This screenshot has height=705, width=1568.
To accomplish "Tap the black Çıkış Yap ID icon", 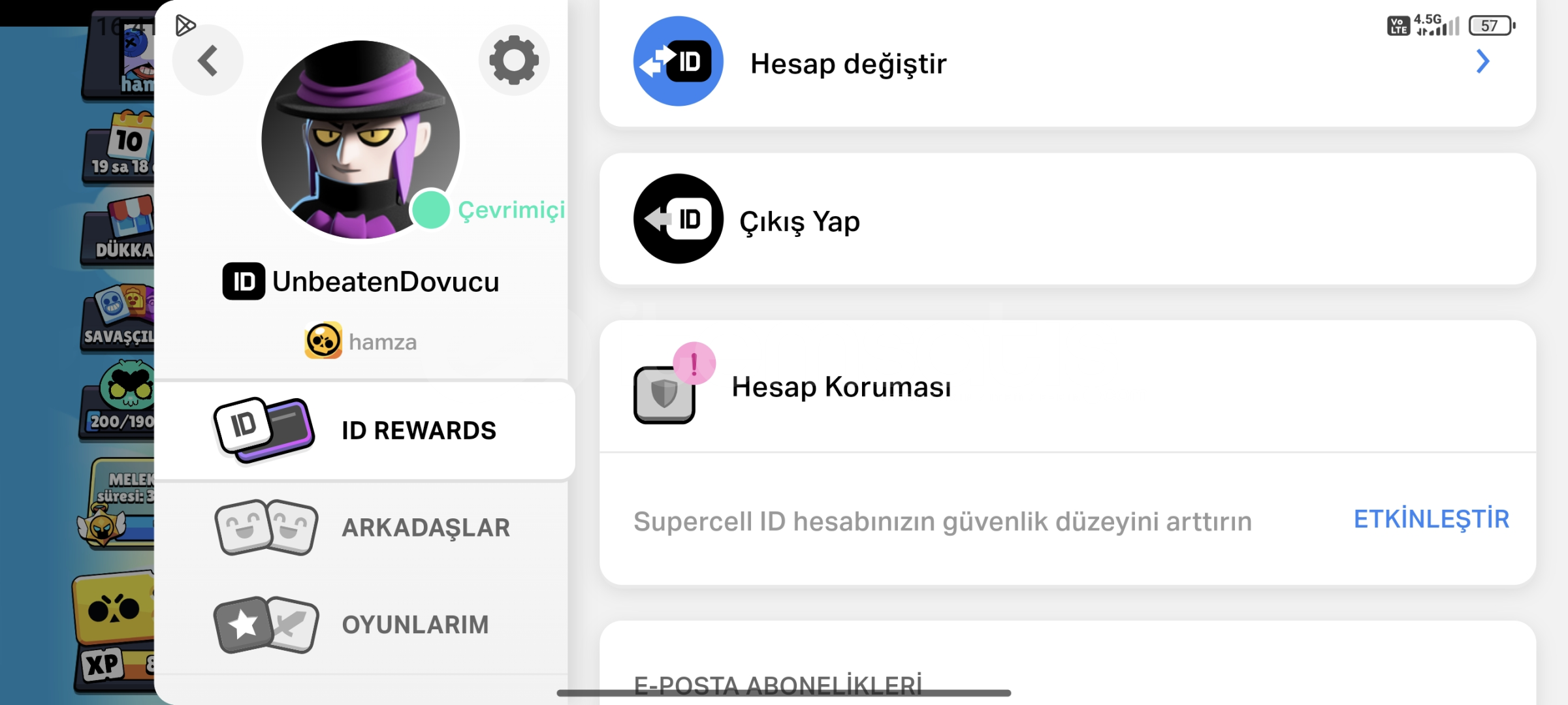I will click(679, 219).
